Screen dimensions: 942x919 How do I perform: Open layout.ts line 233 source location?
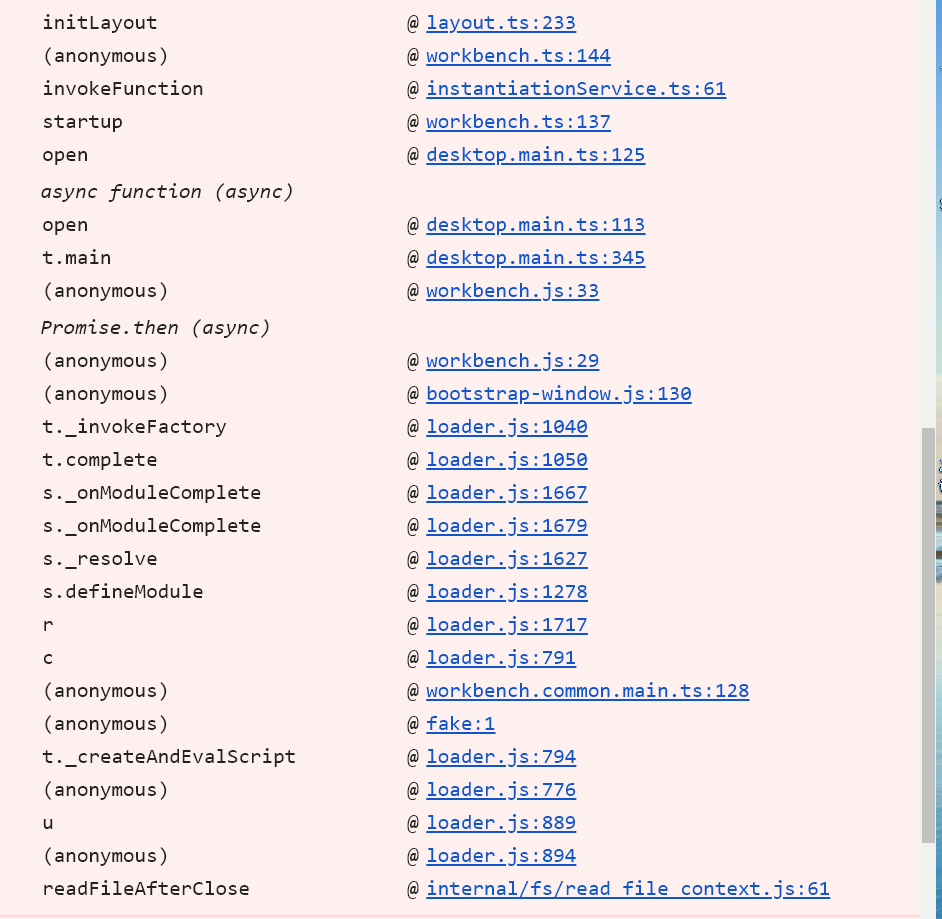pyautogui.click(x=500, y=22)
